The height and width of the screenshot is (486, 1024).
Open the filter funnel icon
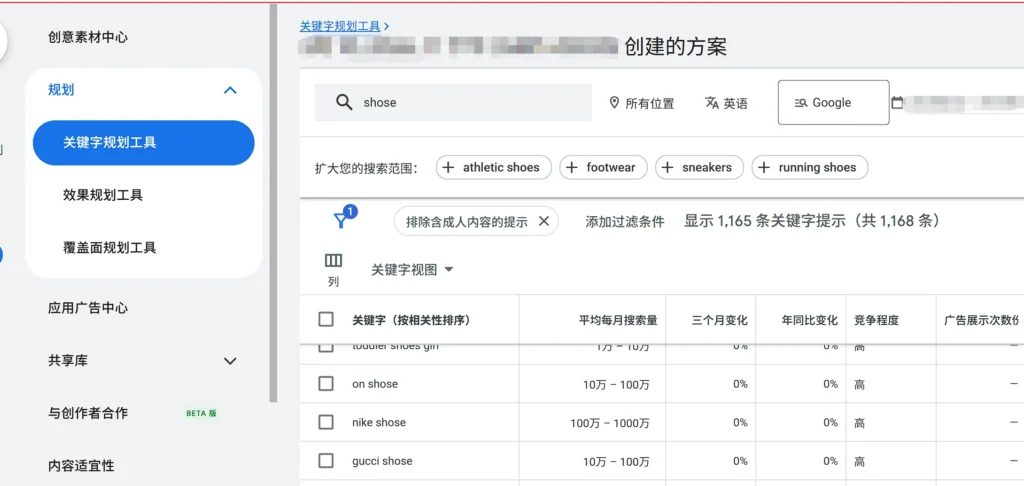[341, 220]
